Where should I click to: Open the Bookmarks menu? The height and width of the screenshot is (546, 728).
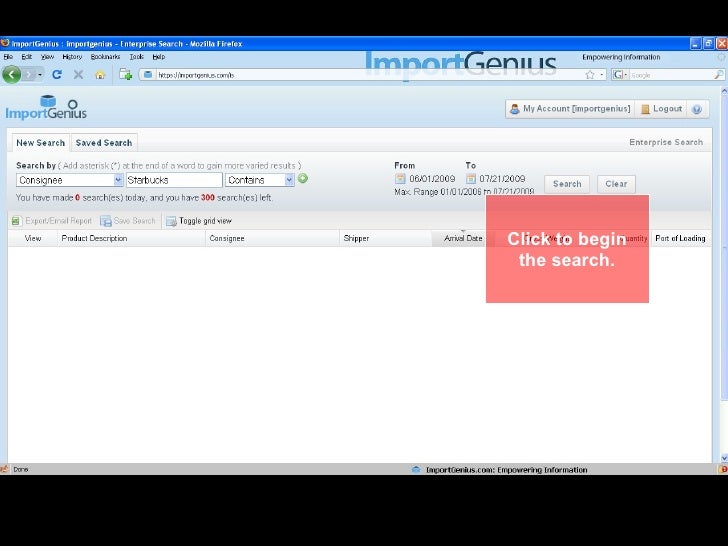[105, 57]
